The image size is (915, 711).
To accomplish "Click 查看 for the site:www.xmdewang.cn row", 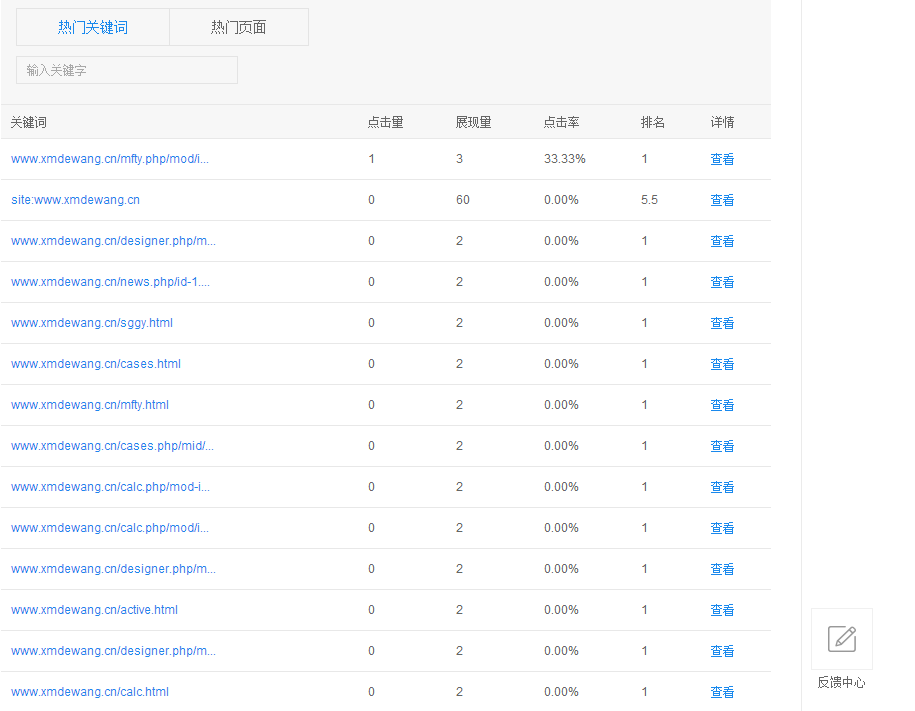I will [x=722, y=199].
